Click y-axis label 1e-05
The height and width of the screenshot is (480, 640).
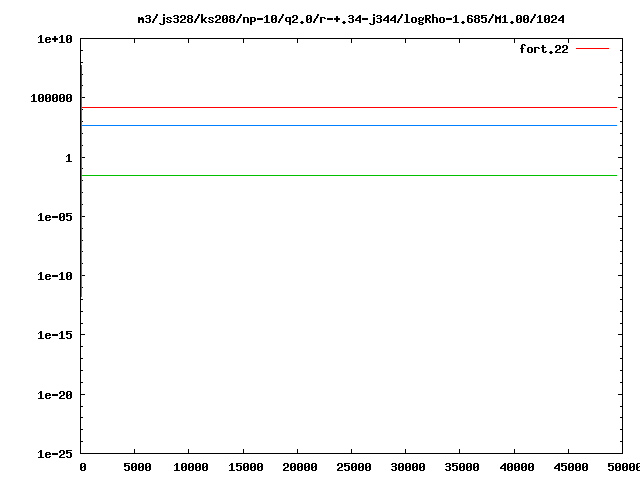pos(55,217)
